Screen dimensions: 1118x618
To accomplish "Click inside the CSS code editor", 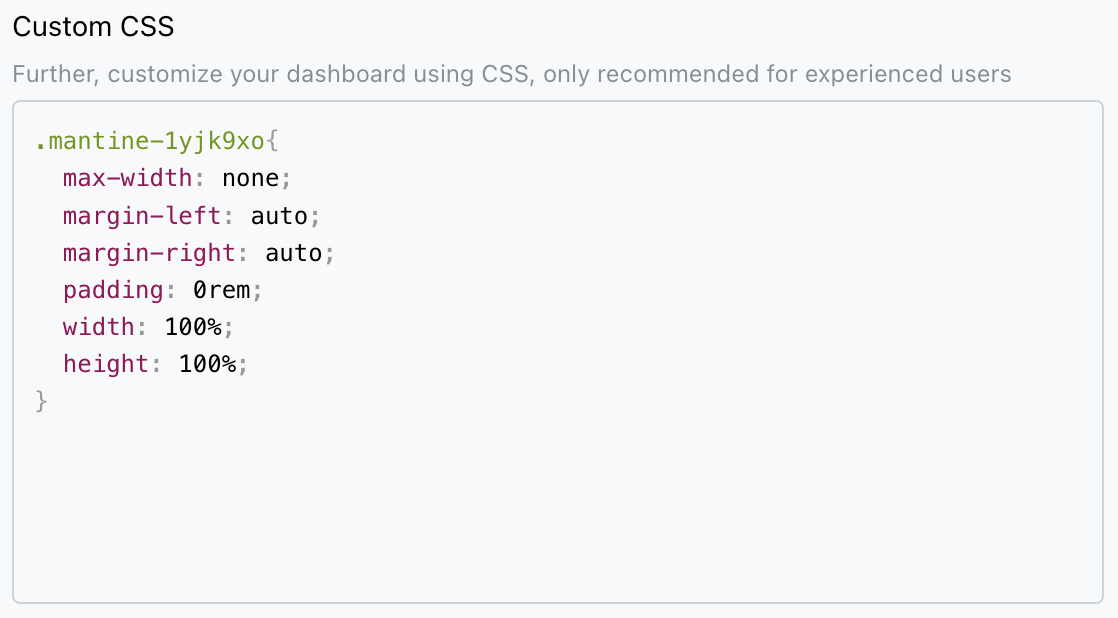I will tap(500, 300).
